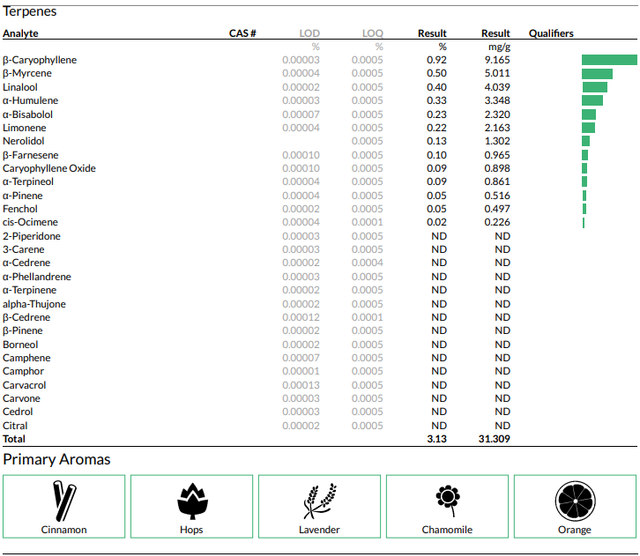640x556 pixels.
Task: Click the Qualifiers column header
Action: 551,33
